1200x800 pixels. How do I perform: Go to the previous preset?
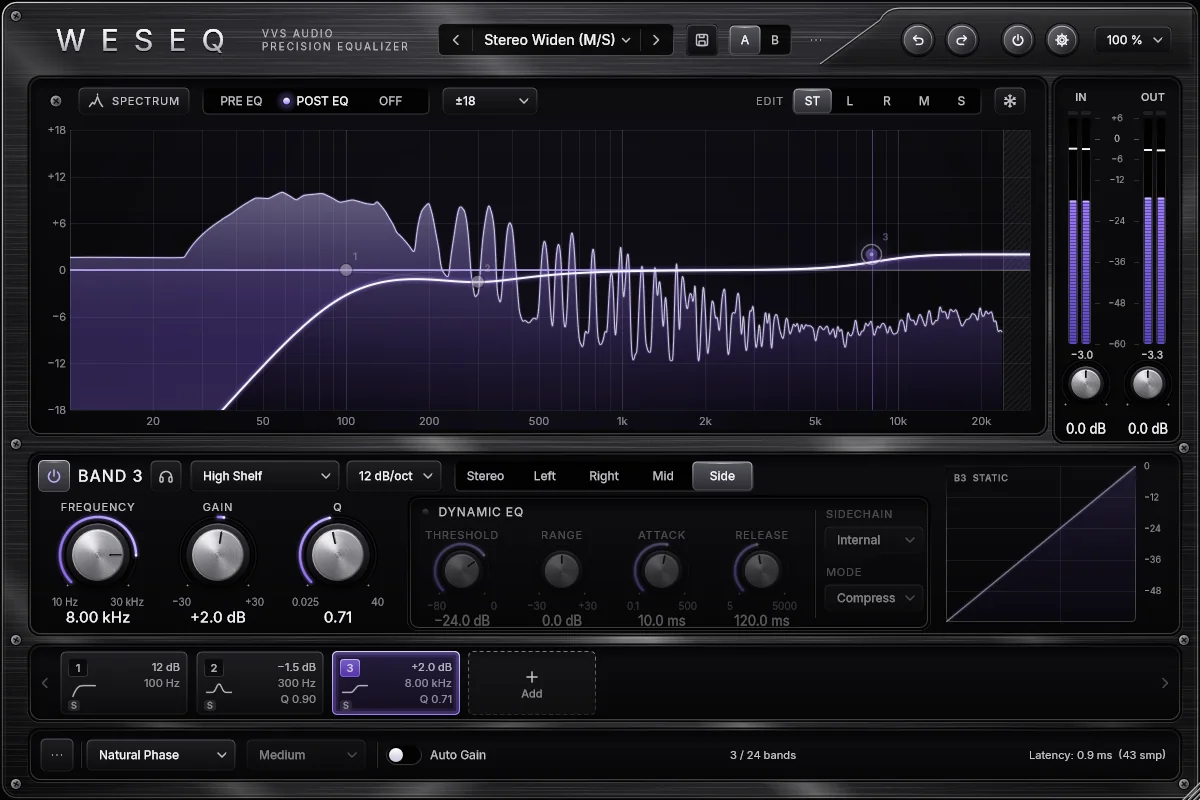click(456, 40)
